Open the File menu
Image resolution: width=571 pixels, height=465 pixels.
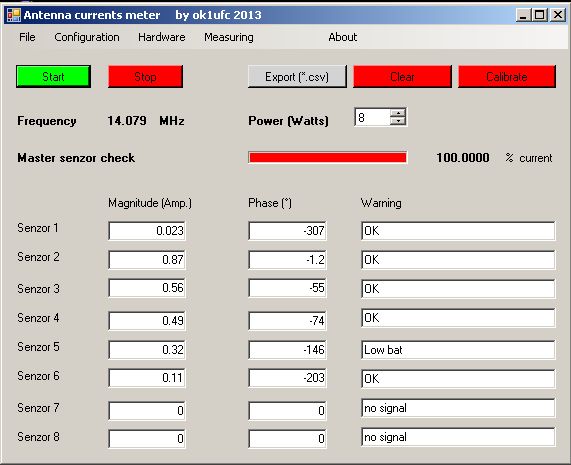pos(27,37)
